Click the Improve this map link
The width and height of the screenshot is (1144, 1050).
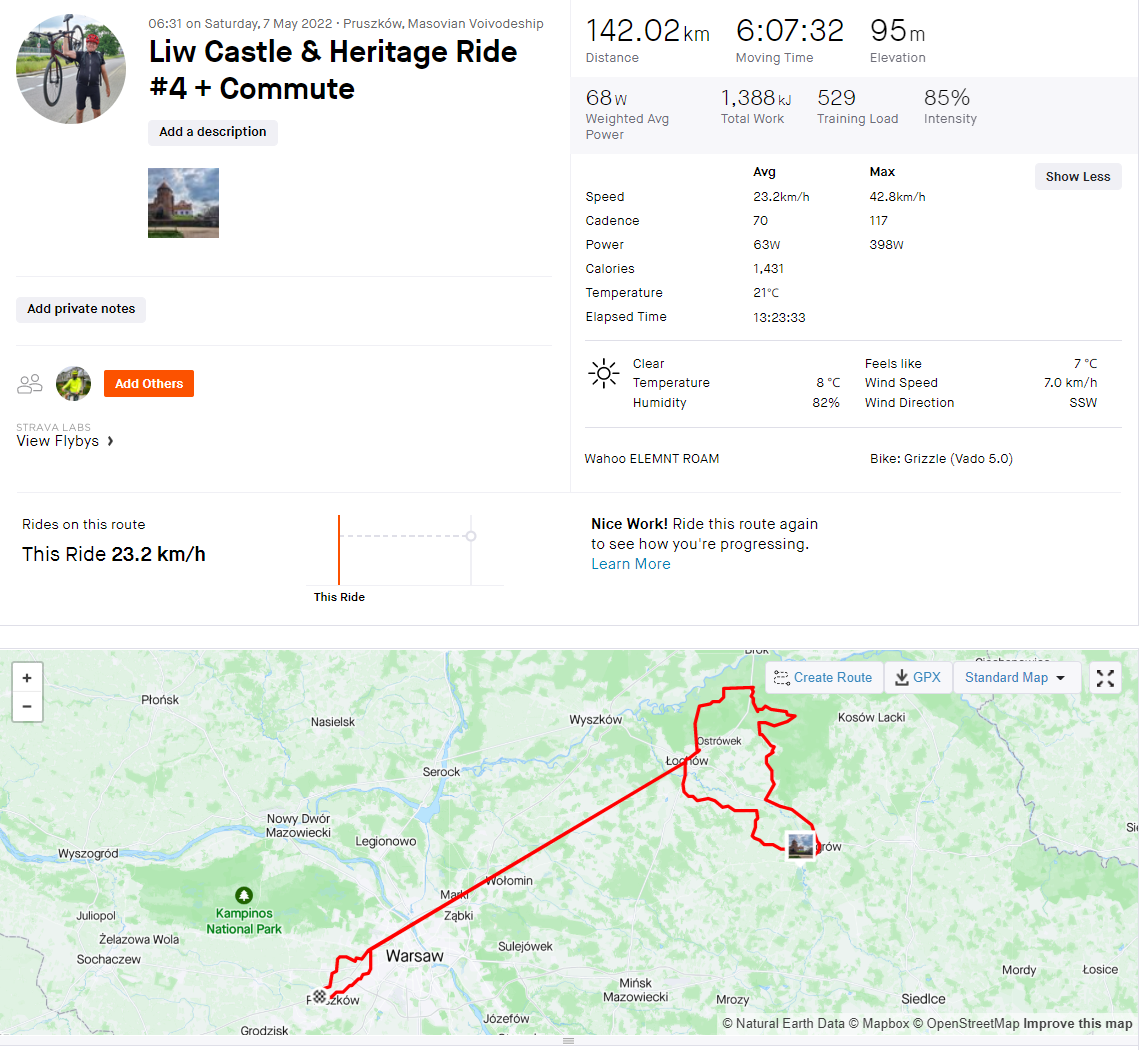pyautogui.click(x=1077, y=1023)
